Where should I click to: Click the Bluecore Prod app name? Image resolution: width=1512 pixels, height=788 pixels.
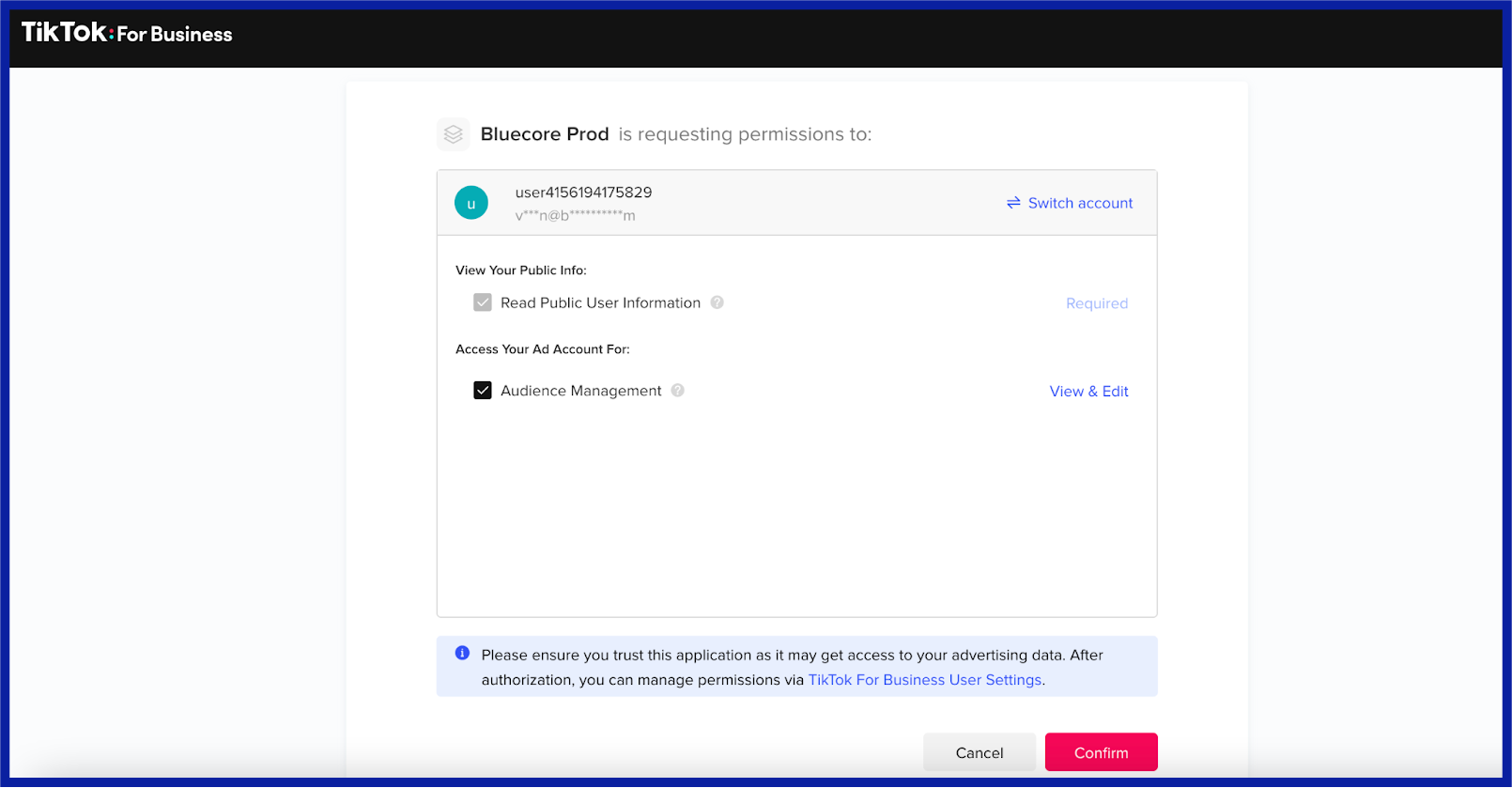click(x=545, y=134)
